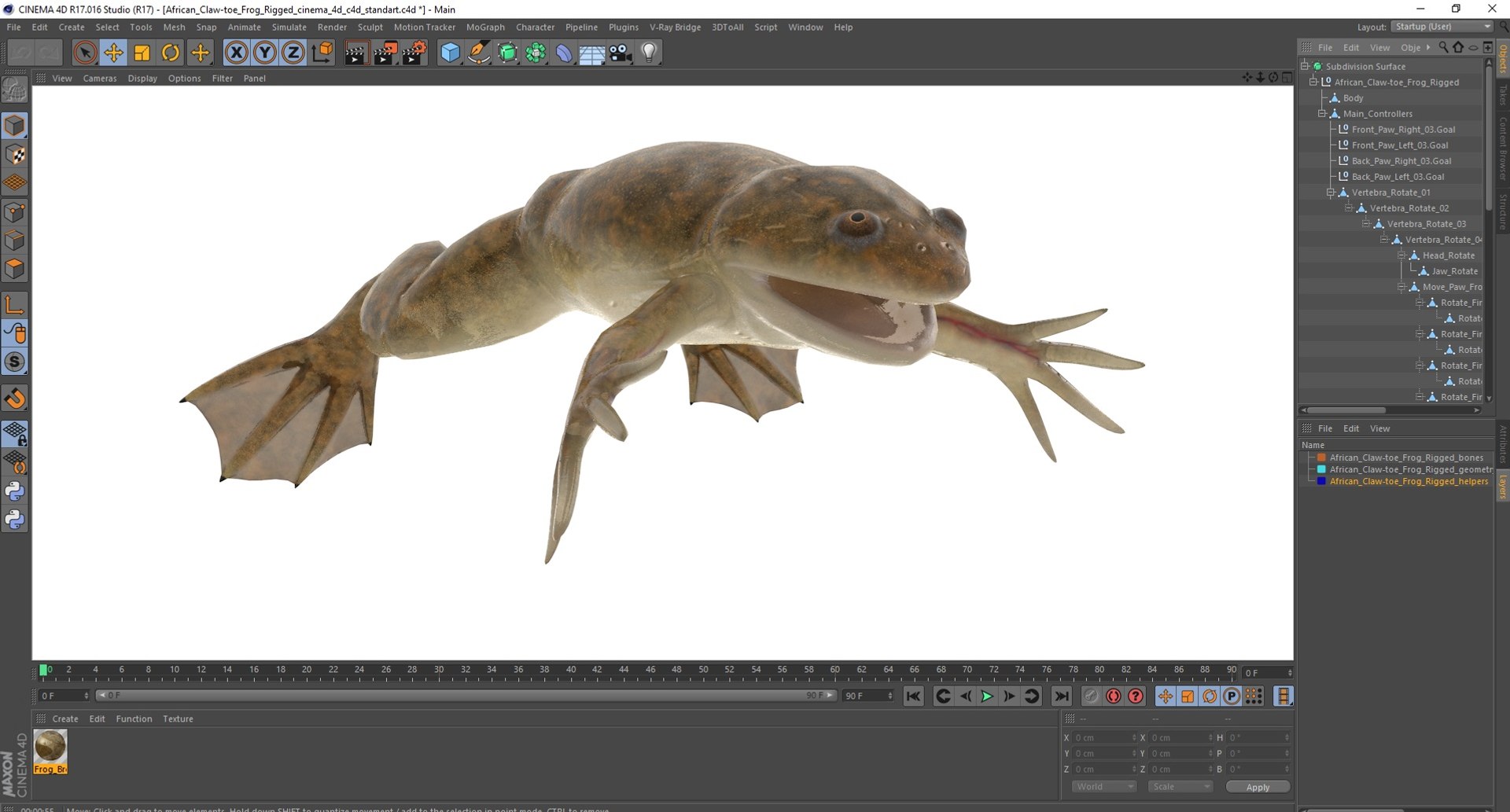Open the Simulate menu
This screenshot has height=812, width=1510.
point(289,27)
